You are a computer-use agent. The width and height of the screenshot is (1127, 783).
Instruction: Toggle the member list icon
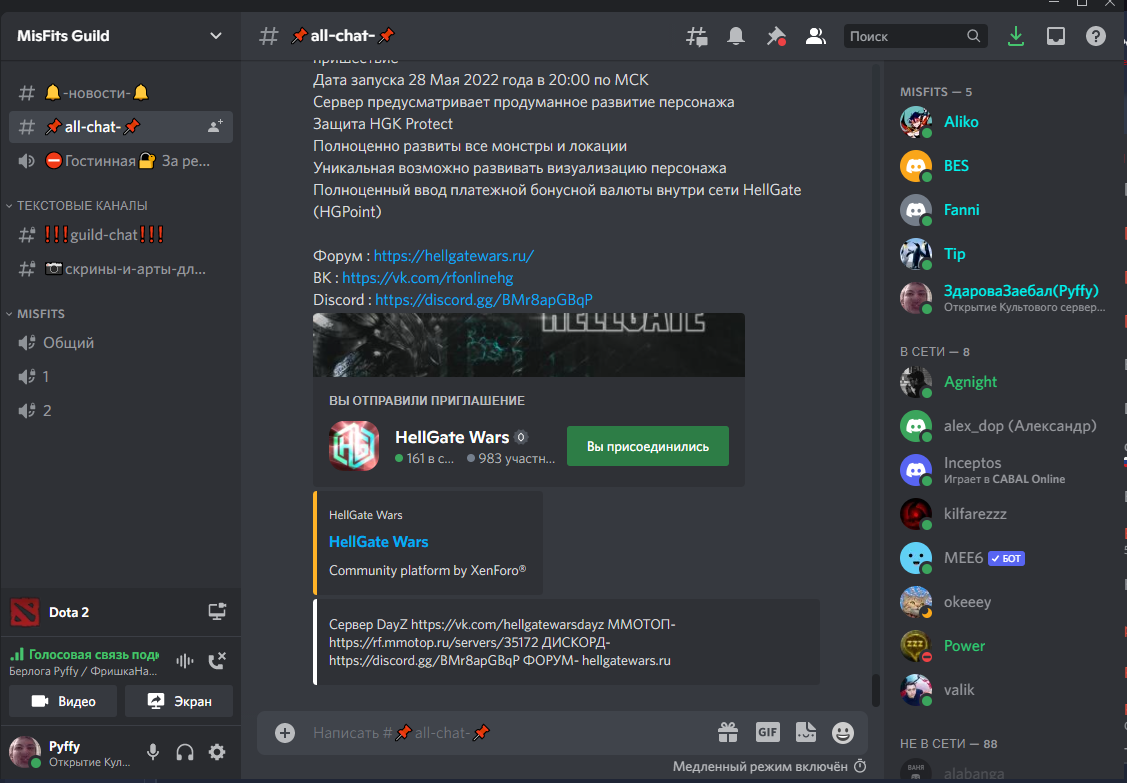815,36
